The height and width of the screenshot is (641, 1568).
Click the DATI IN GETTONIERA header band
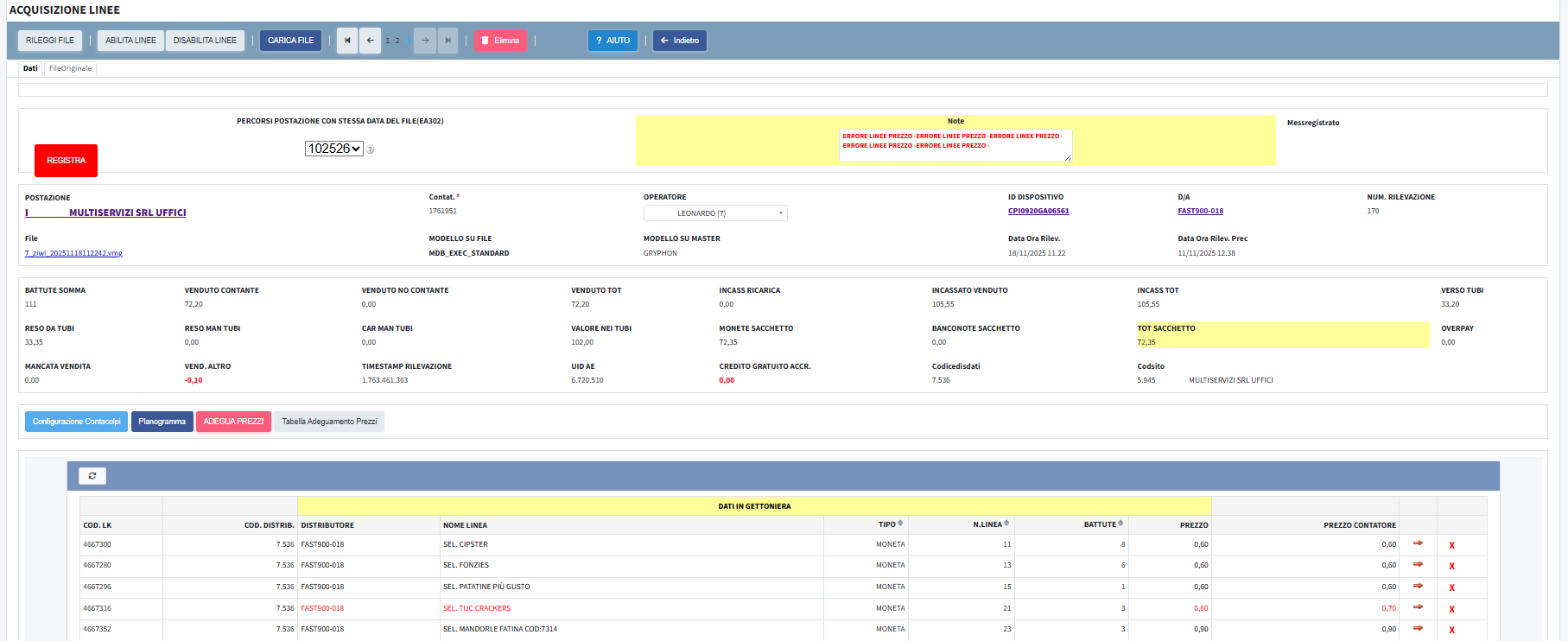[754, 506]
